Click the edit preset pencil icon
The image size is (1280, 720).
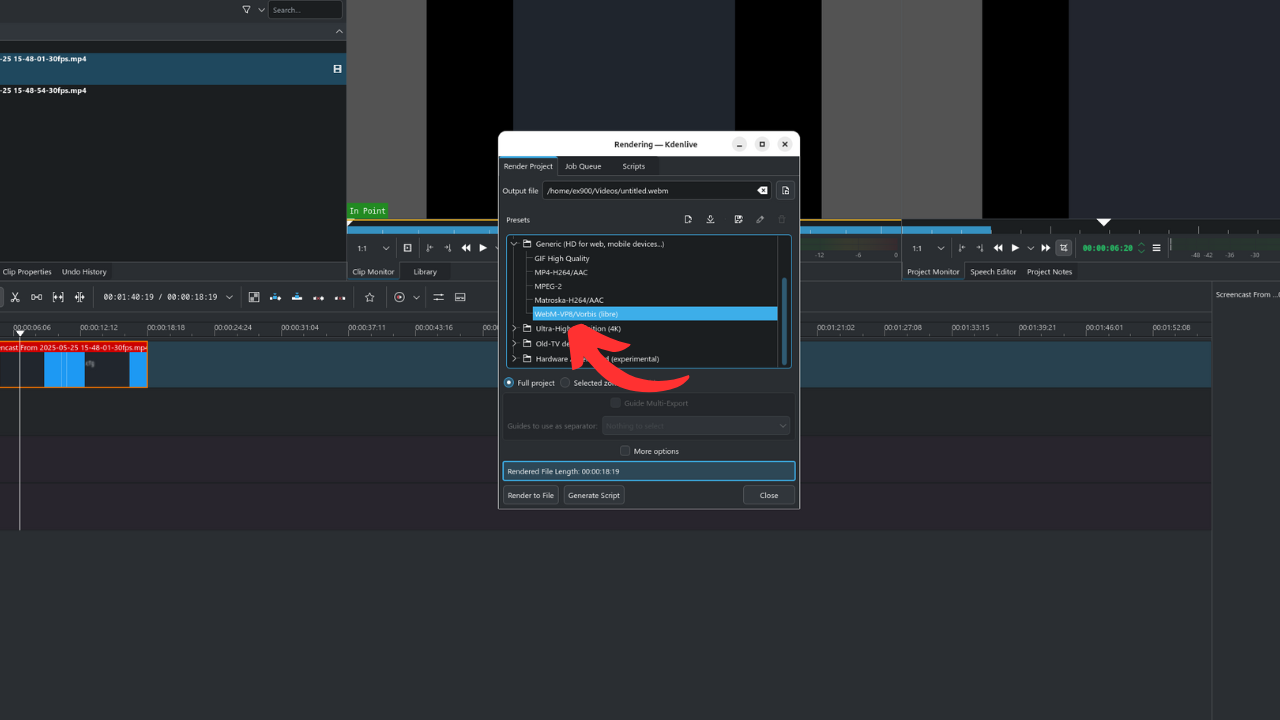point(760,220)
